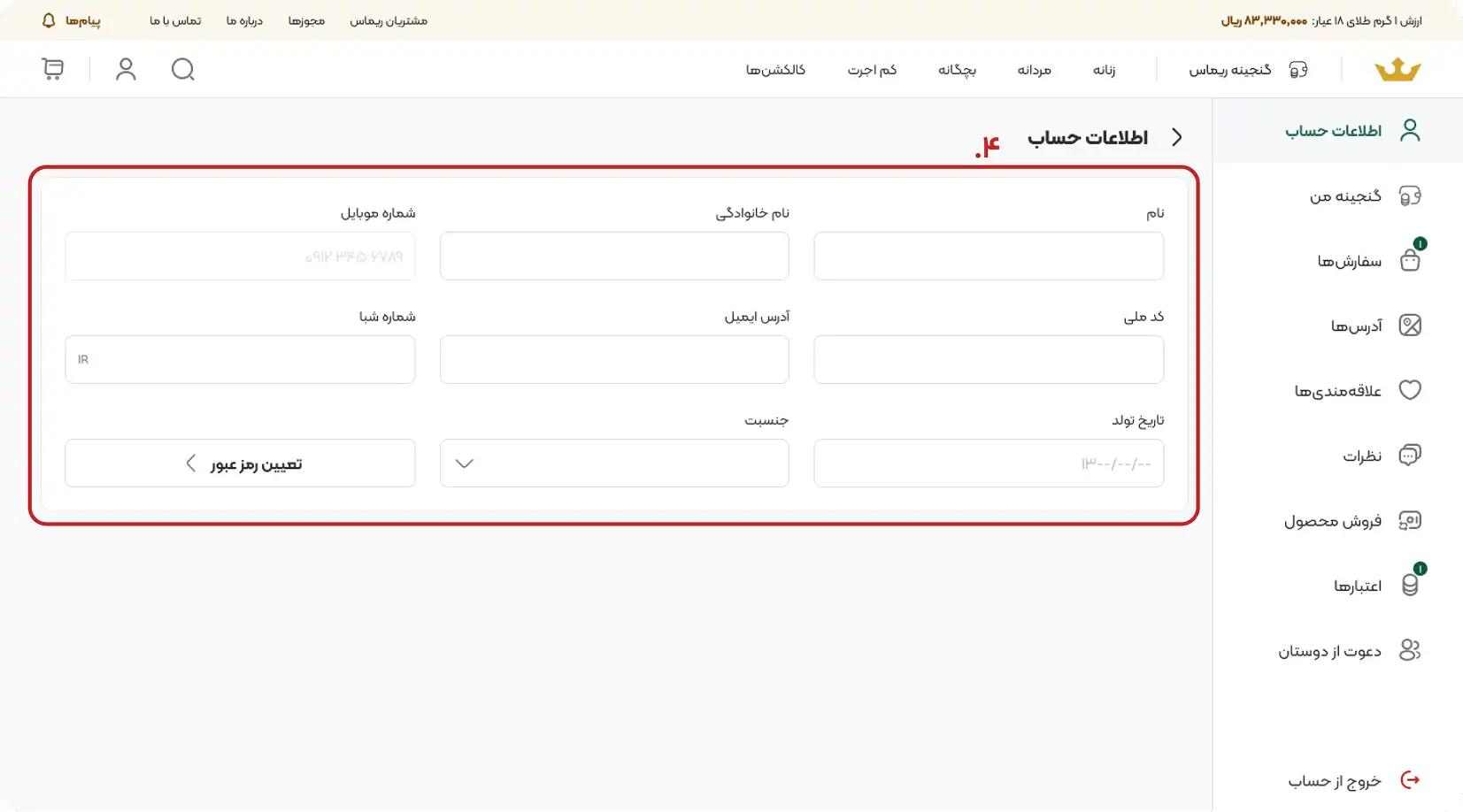
Task: Click the chest icon next to گنجینه من
Action: (x=1410, y=195)
